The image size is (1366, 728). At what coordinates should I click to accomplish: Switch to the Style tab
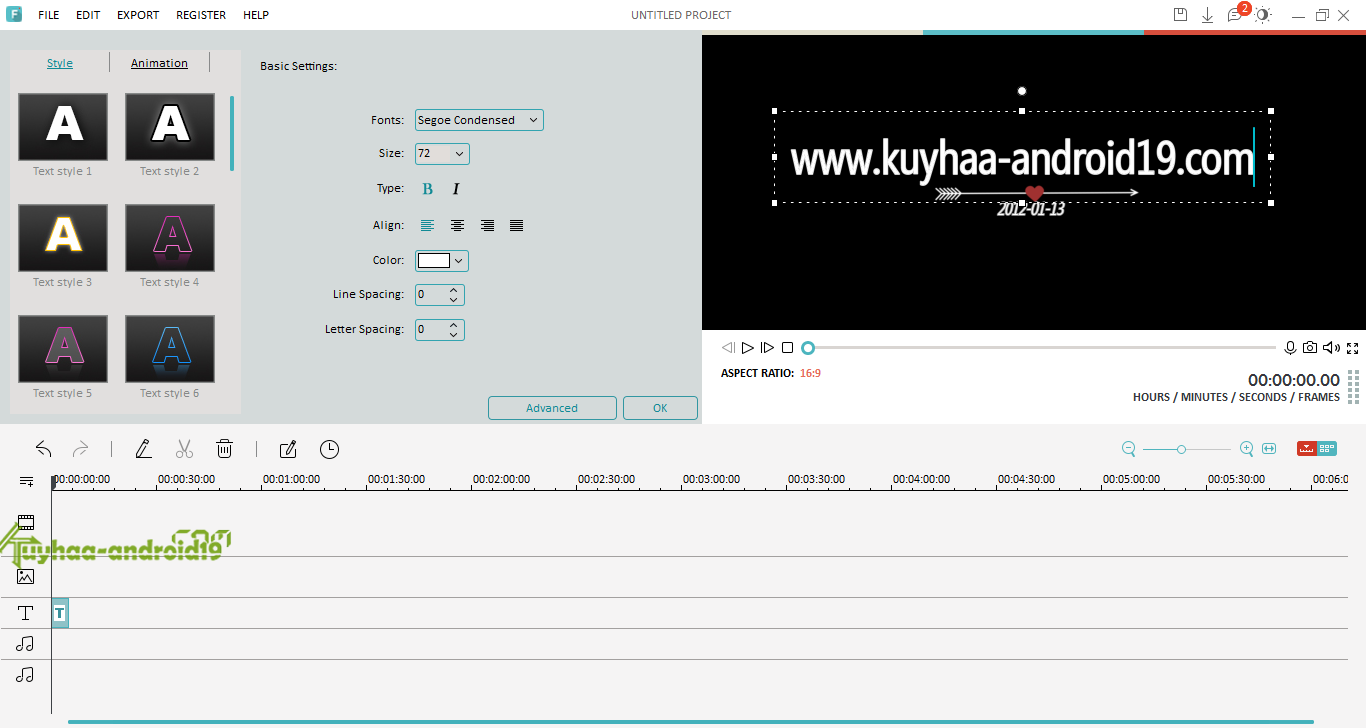[x=60, y=63]
